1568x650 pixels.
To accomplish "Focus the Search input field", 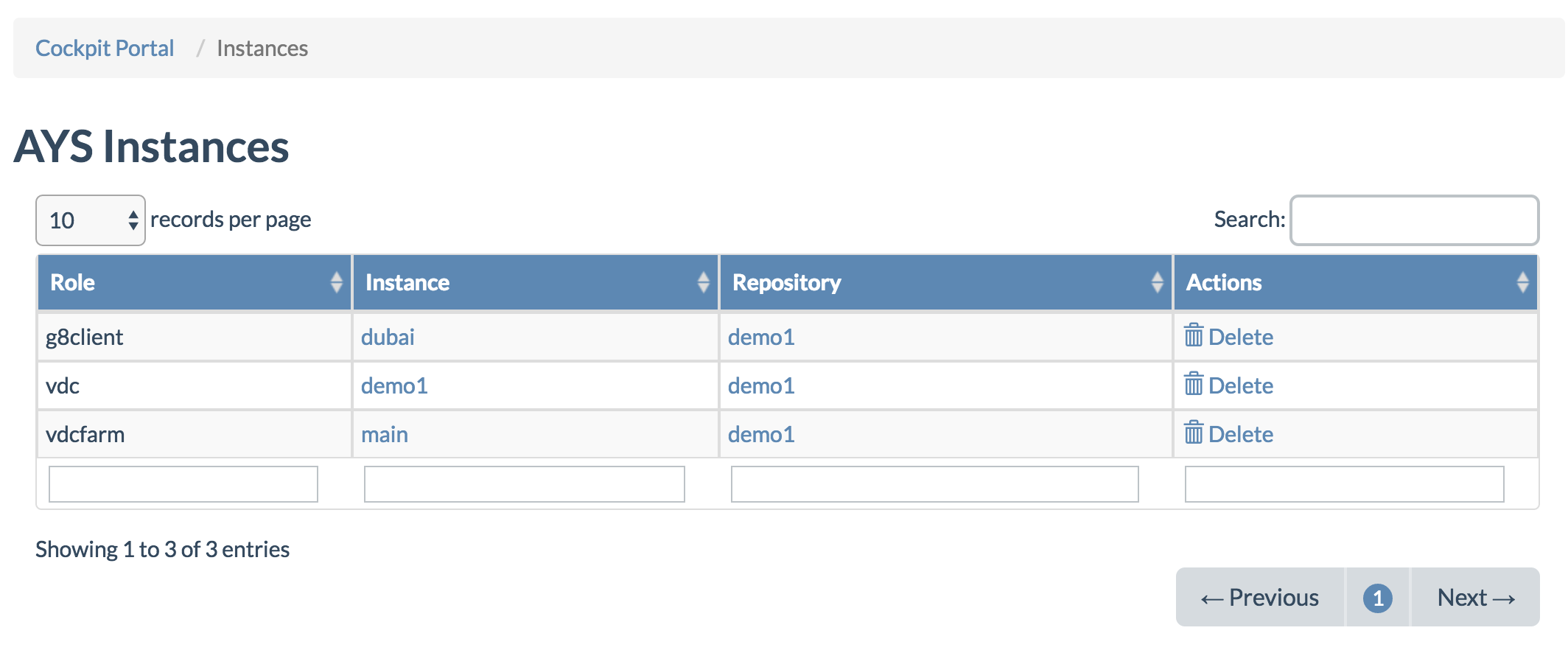I will [x=1414, y=220].
